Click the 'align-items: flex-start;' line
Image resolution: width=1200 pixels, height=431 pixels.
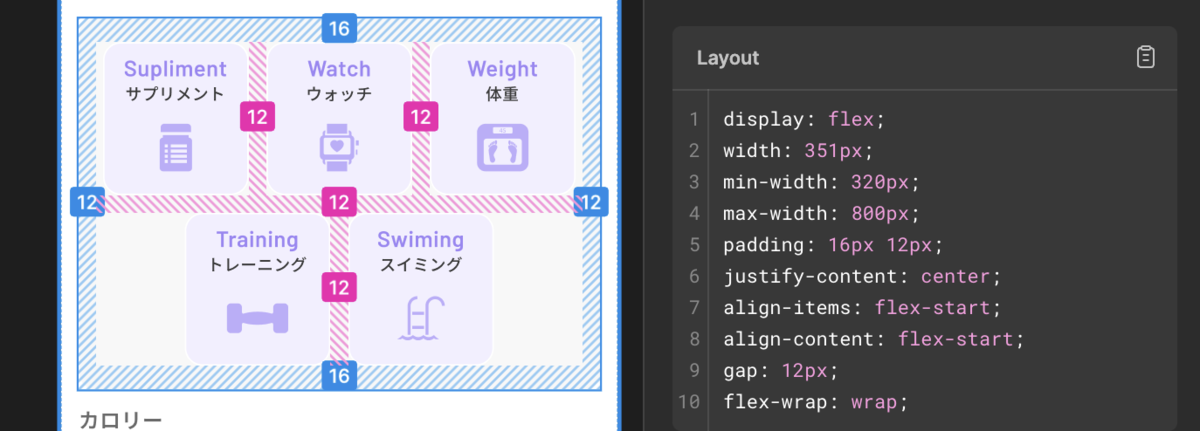tap(862, 307)
